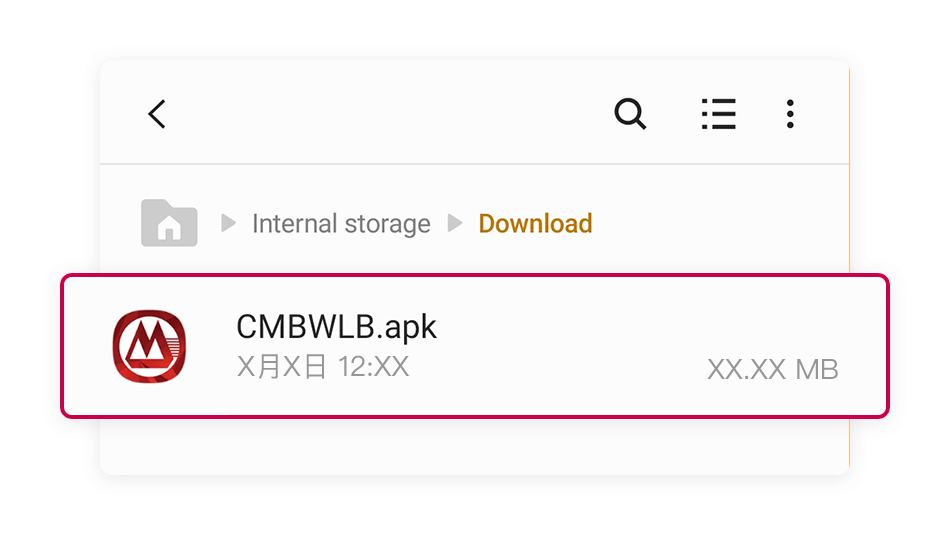Open the CMBWLB.apk file name
Image resolution: width=950 pixels, height=535 pixels.
coord(336,327)
